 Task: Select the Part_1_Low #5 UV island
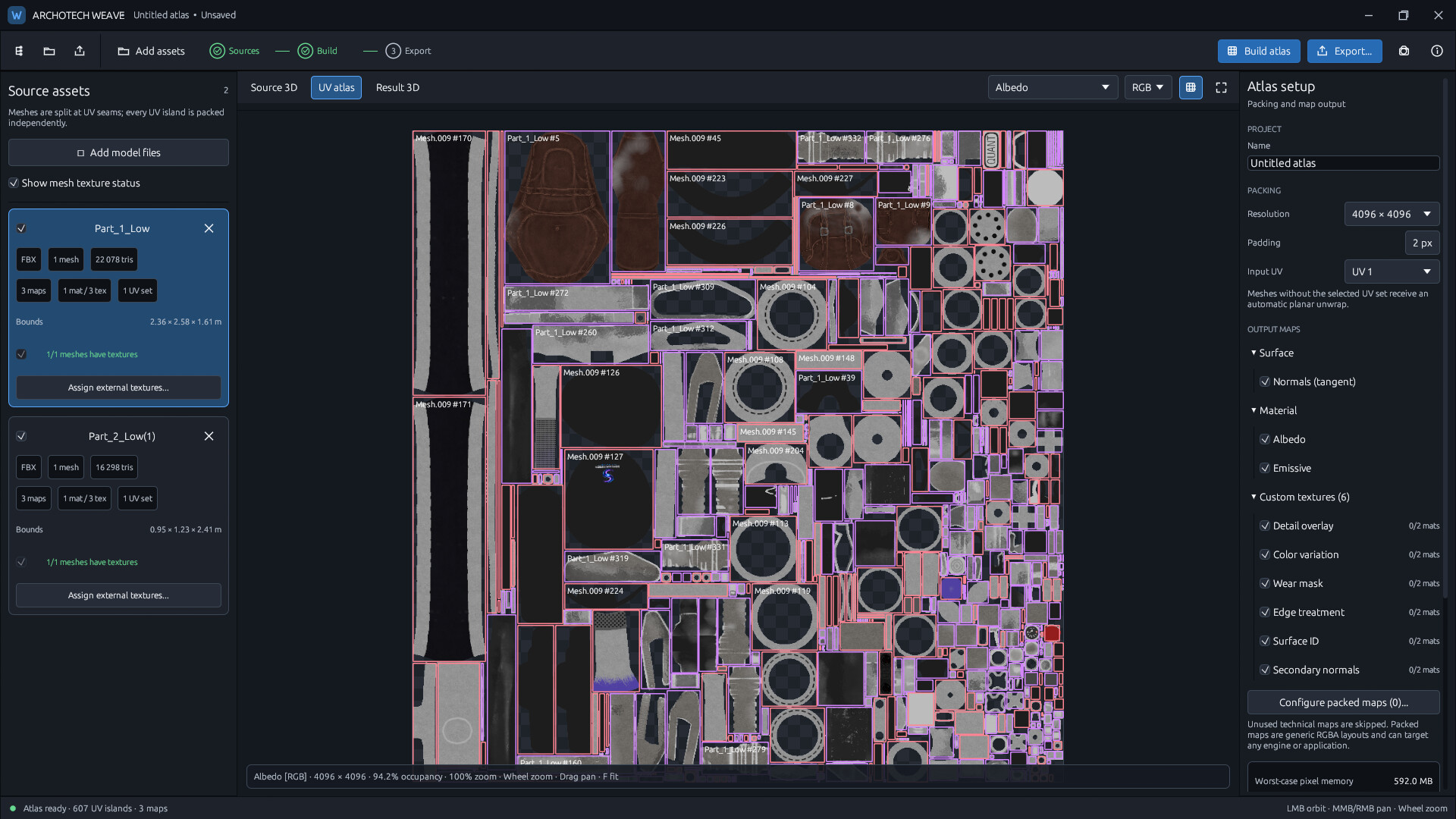point(557,208)
